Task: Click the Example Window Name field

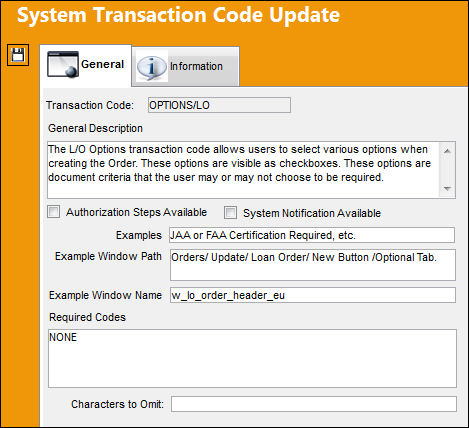Action: [313, 295]
